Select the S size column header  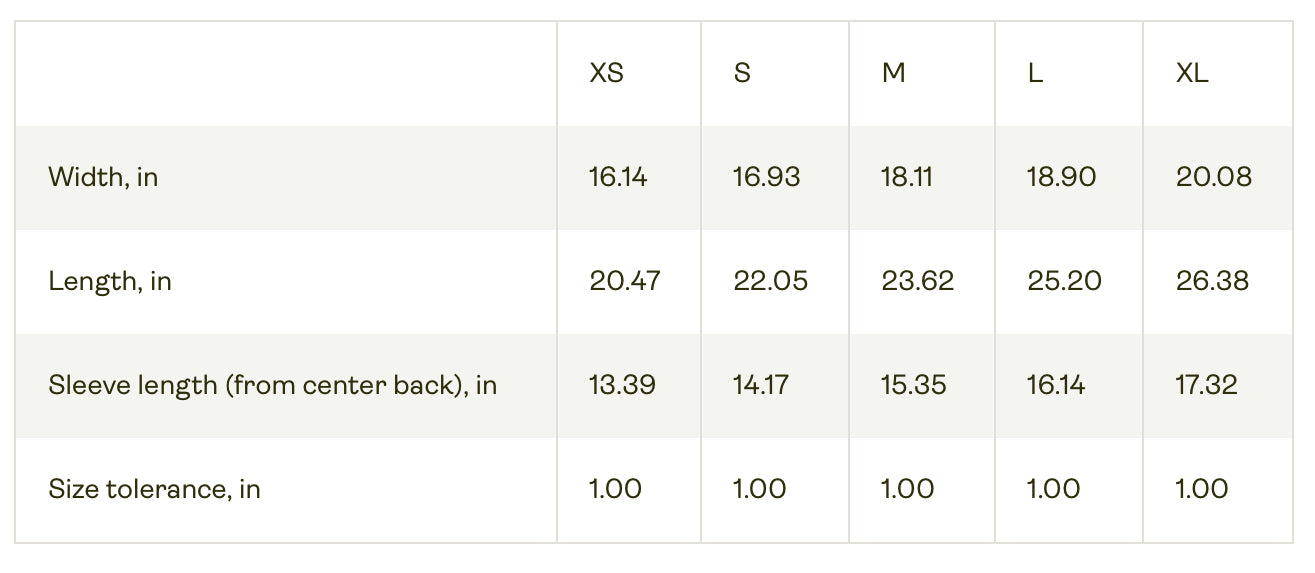pos(741,74)
